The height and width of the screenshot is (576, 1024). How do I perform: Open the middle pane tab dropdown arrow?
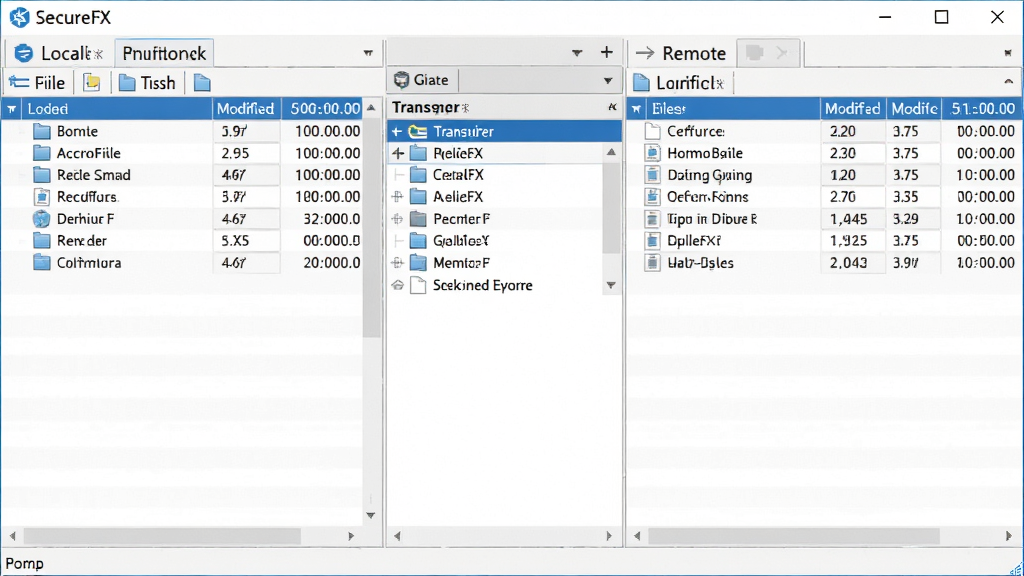pos(577,53)
